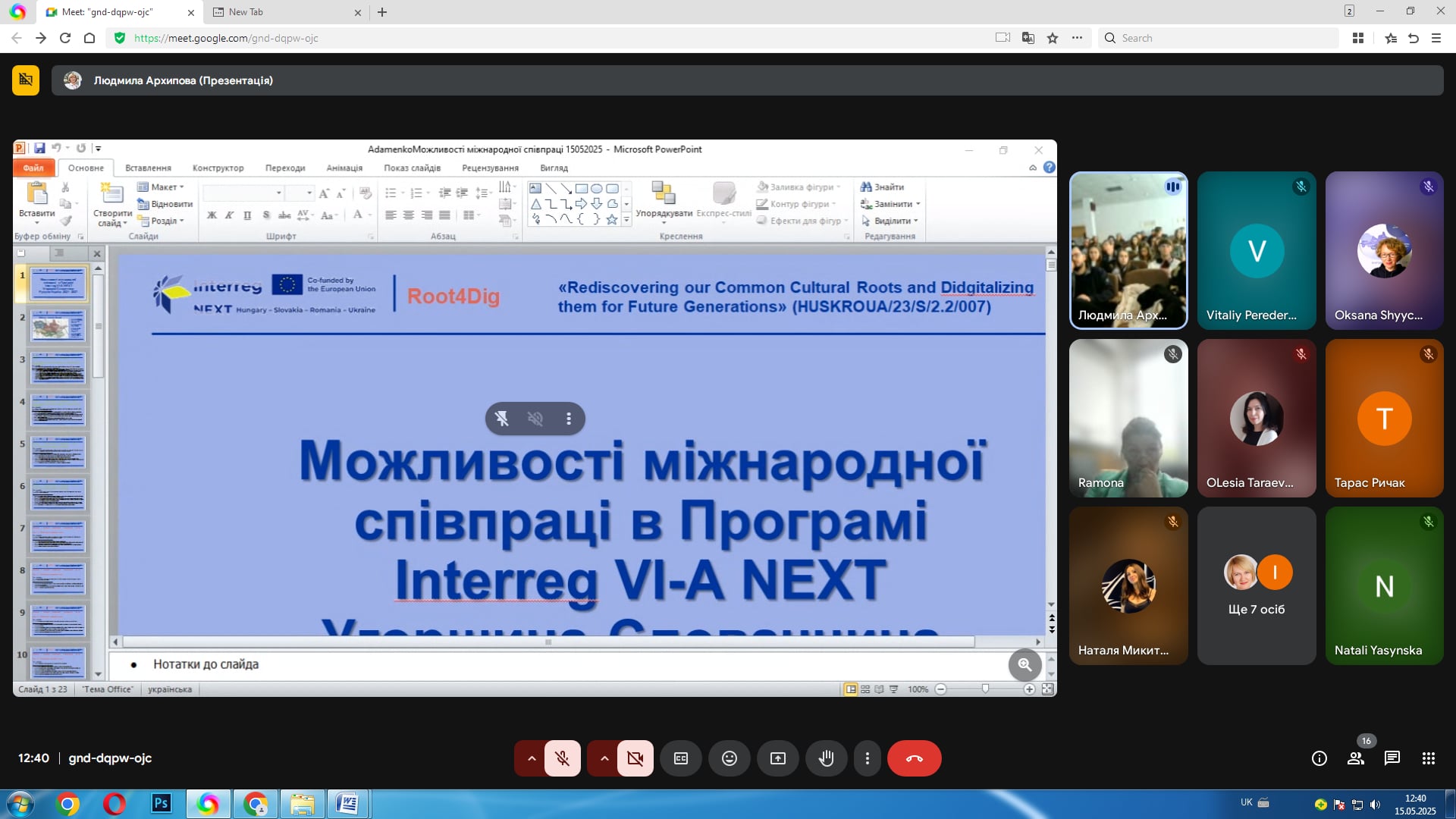Open meeting details info icon
Image resolution: width=1456 pixels, height=819 pixels.
(x=1319, y=758)
